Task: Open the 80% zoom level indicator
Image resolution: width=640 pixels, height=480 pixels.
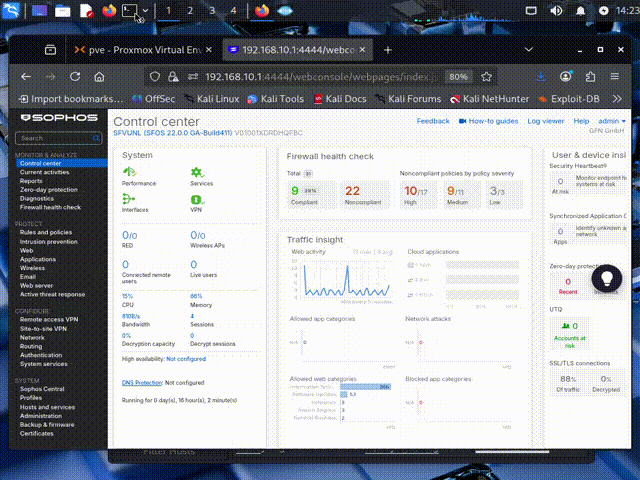Action: point(458,76)
